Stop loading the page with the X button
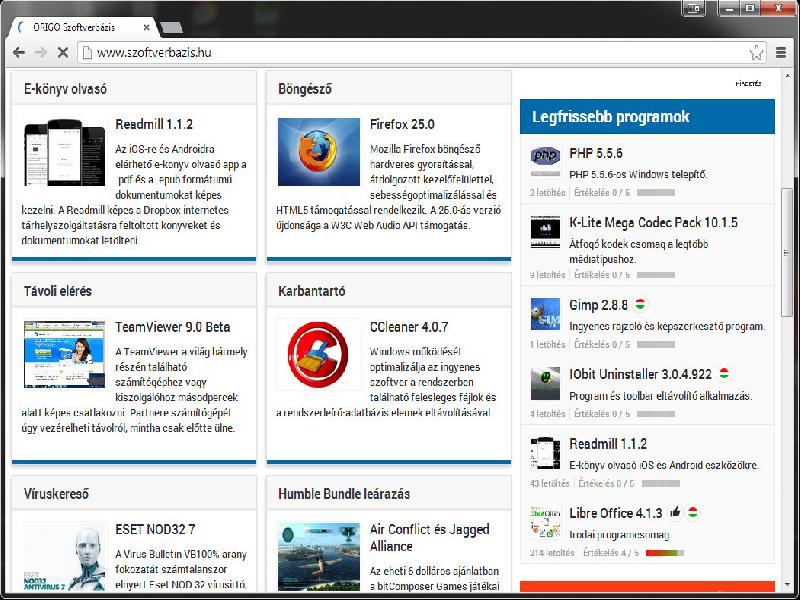The height and width of the screenshot is (600, 800). point(63,52)
